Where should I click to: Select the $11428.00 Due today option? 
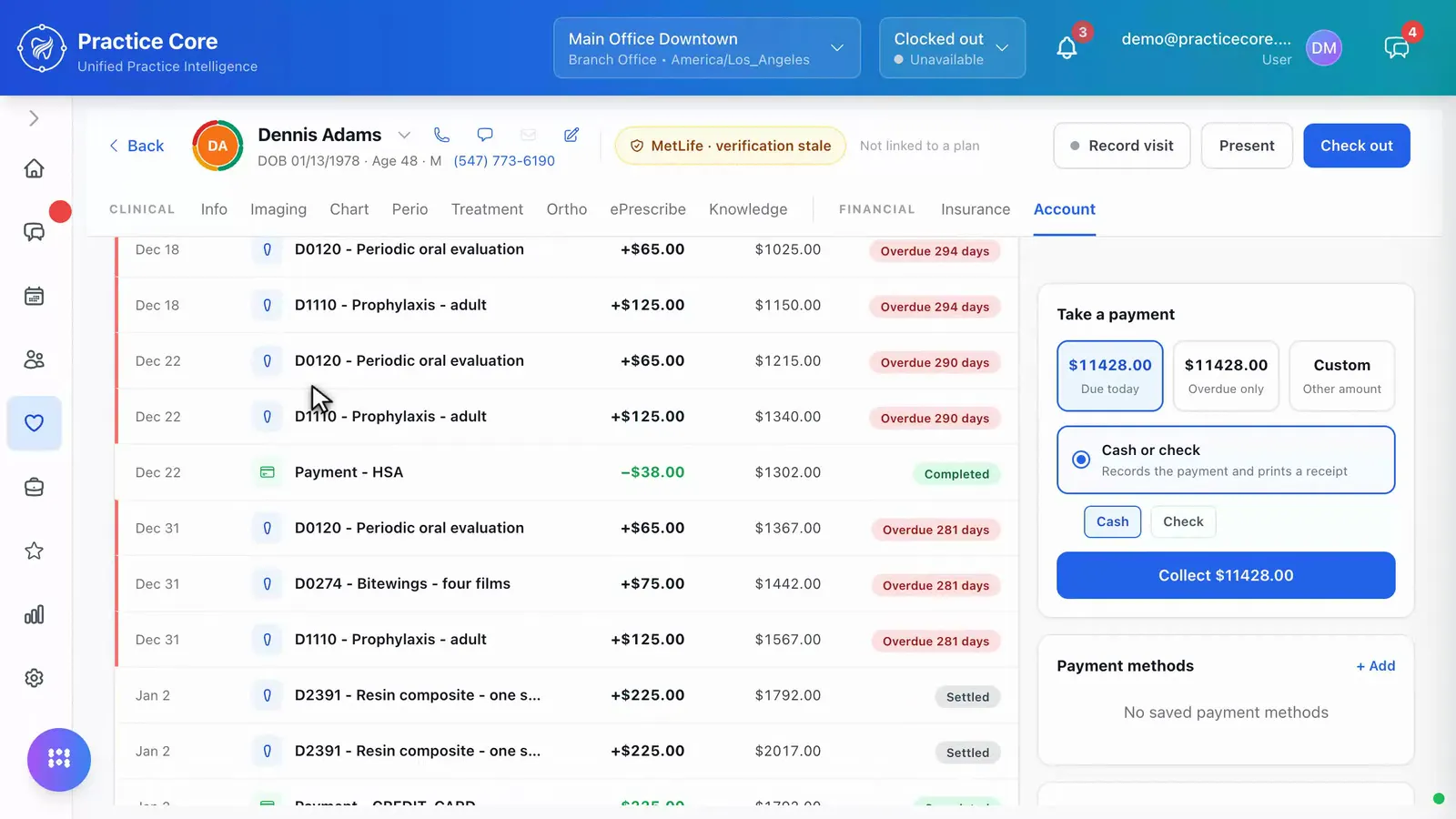click(x=1109, y=376)
